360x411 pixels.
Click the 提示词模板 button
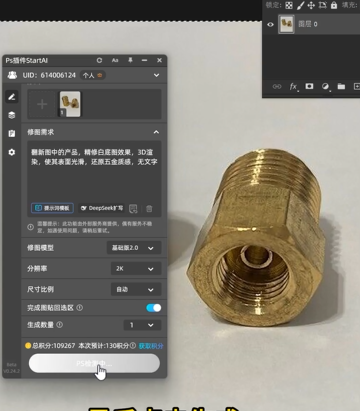[52, 208]
